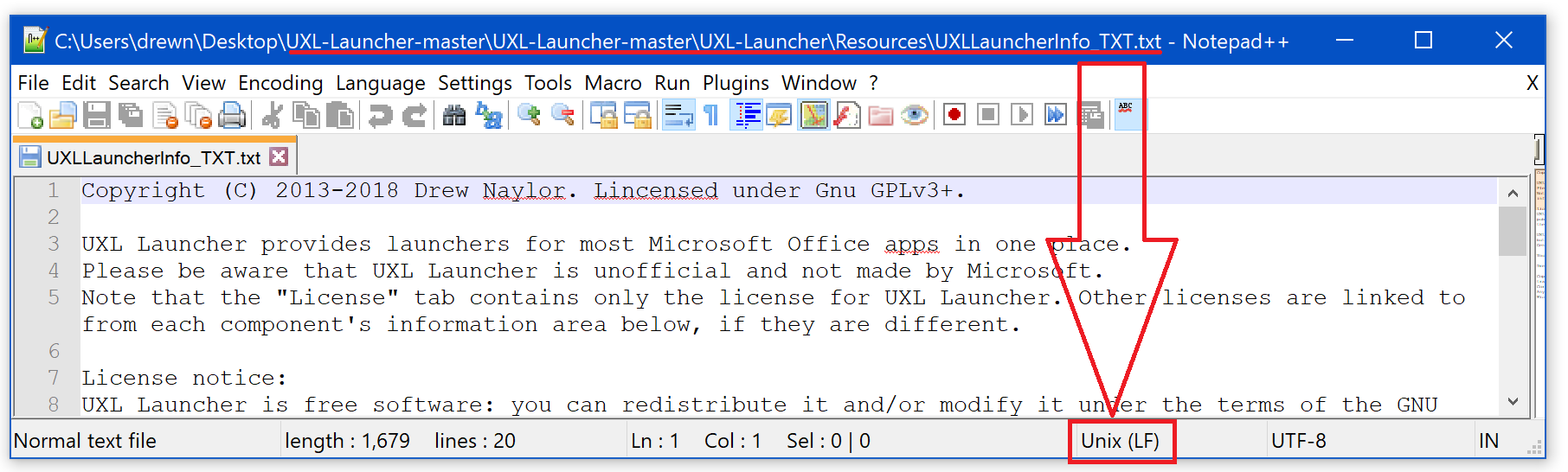The width and height of the screenshot is (1568, 472).
Task: Select the UXLLauncherInfo_TXT.txt tab
Action: 154,157
